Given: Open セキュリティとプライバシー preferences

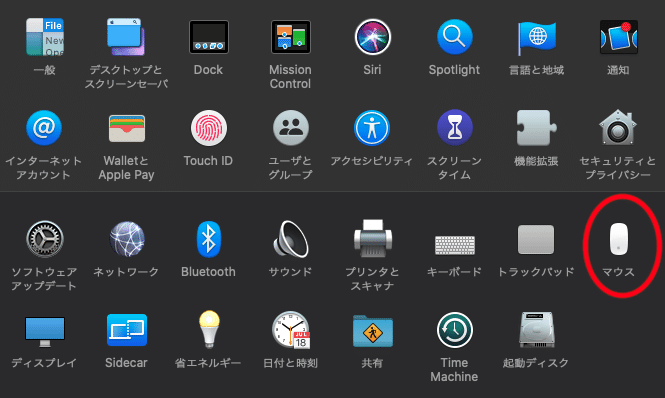Looking at the screenshot, I should coord(618,127).
